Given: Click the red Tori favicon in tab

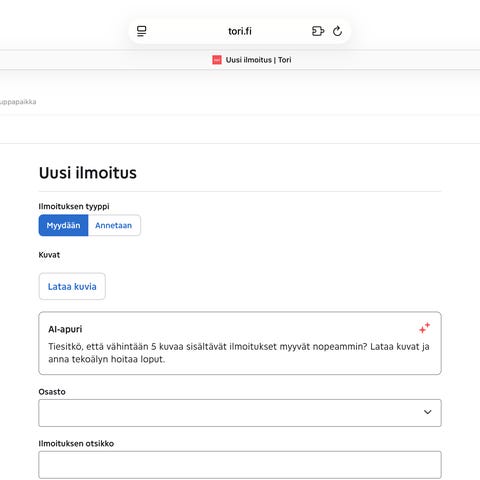Looking at the screenshot, I should (217, 60).
